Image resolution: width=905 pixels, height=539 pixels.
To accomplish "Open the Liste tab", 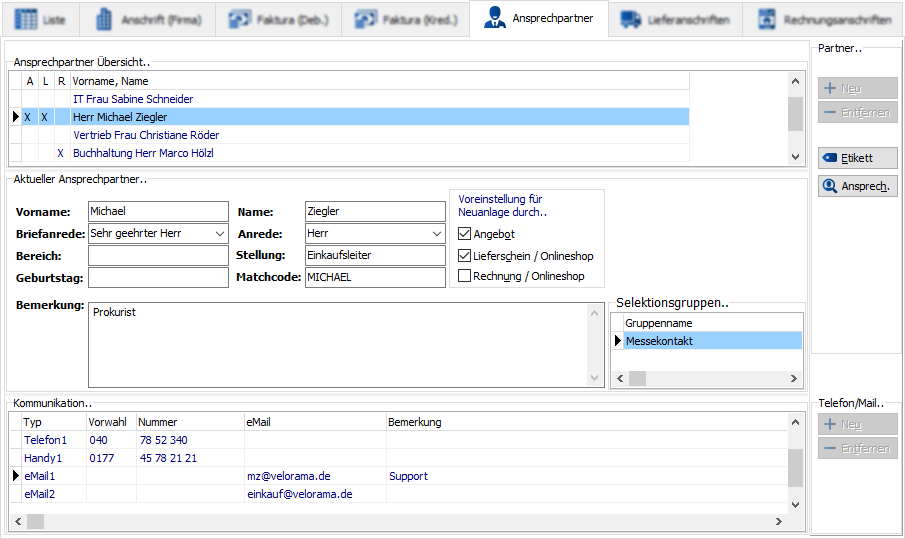I will tap(40, 20).
